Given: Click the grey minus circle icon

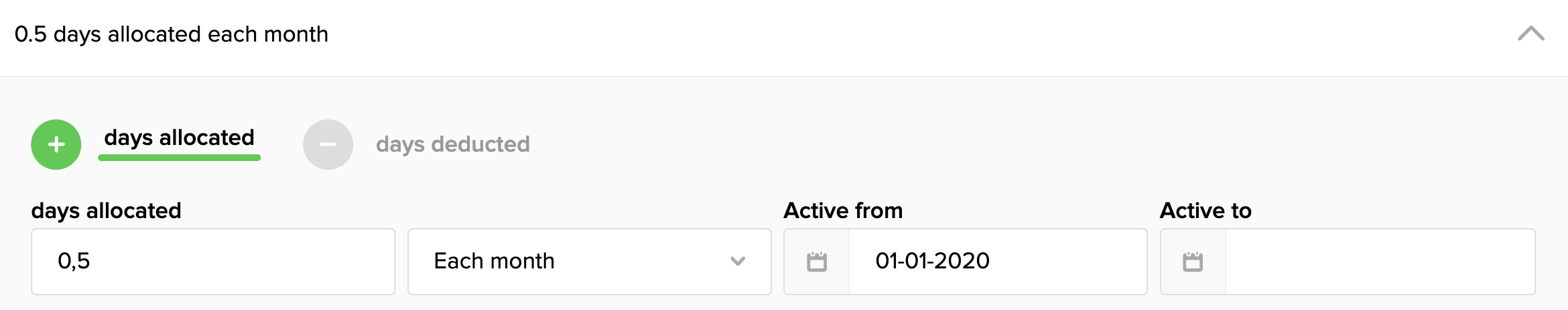Looking at the screenshot, I should (x=328, y=144).
